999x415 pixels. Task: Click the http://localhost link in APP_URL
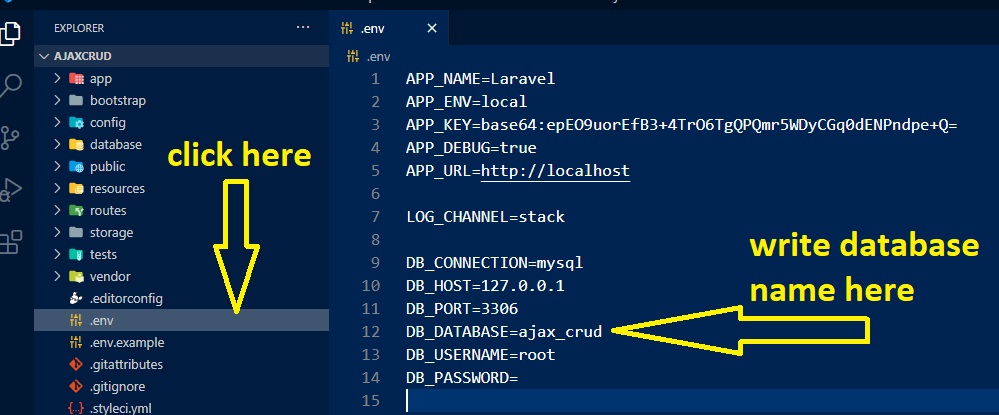(x=555, y=171)
